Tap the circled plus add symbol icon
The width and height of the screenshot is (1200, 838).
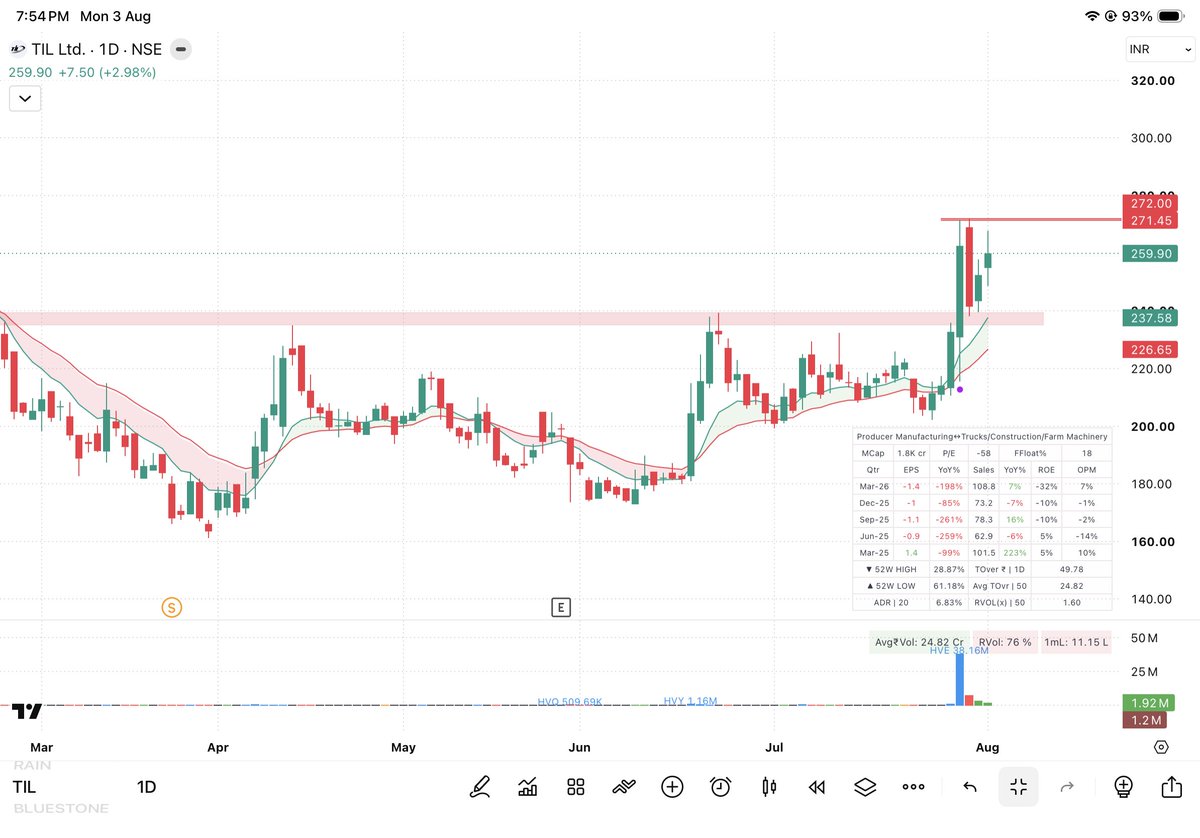pyautogui.click(x=672, y=787)
